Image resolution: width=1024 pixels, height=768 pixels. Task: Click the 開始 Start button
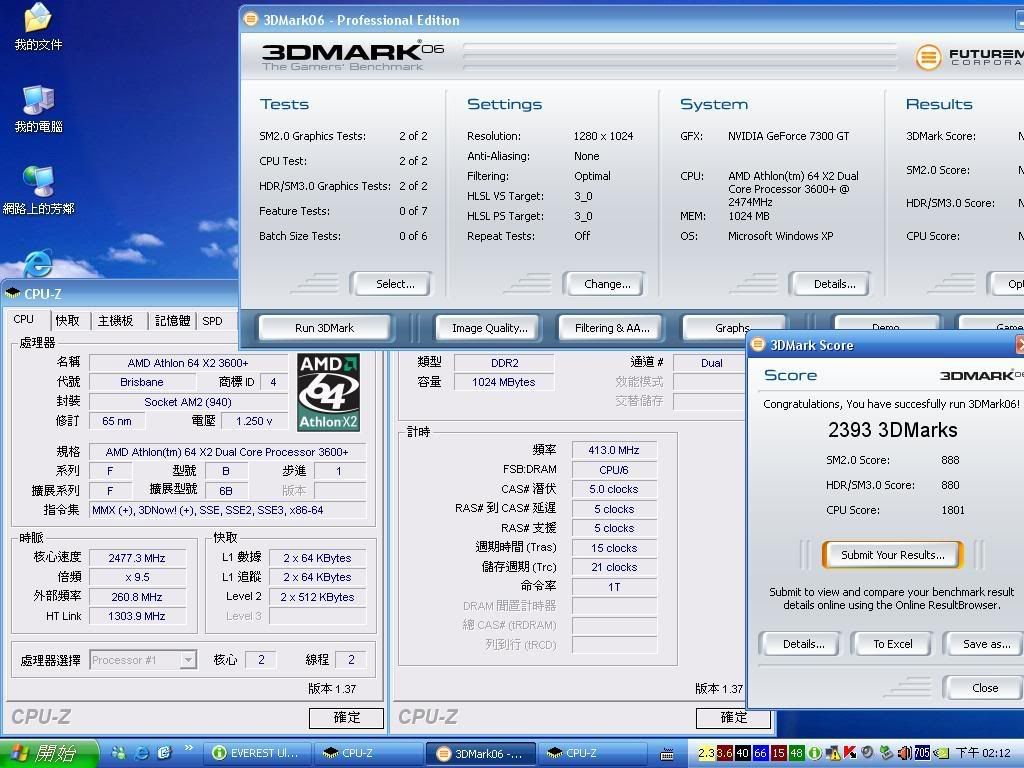point(48,753)
